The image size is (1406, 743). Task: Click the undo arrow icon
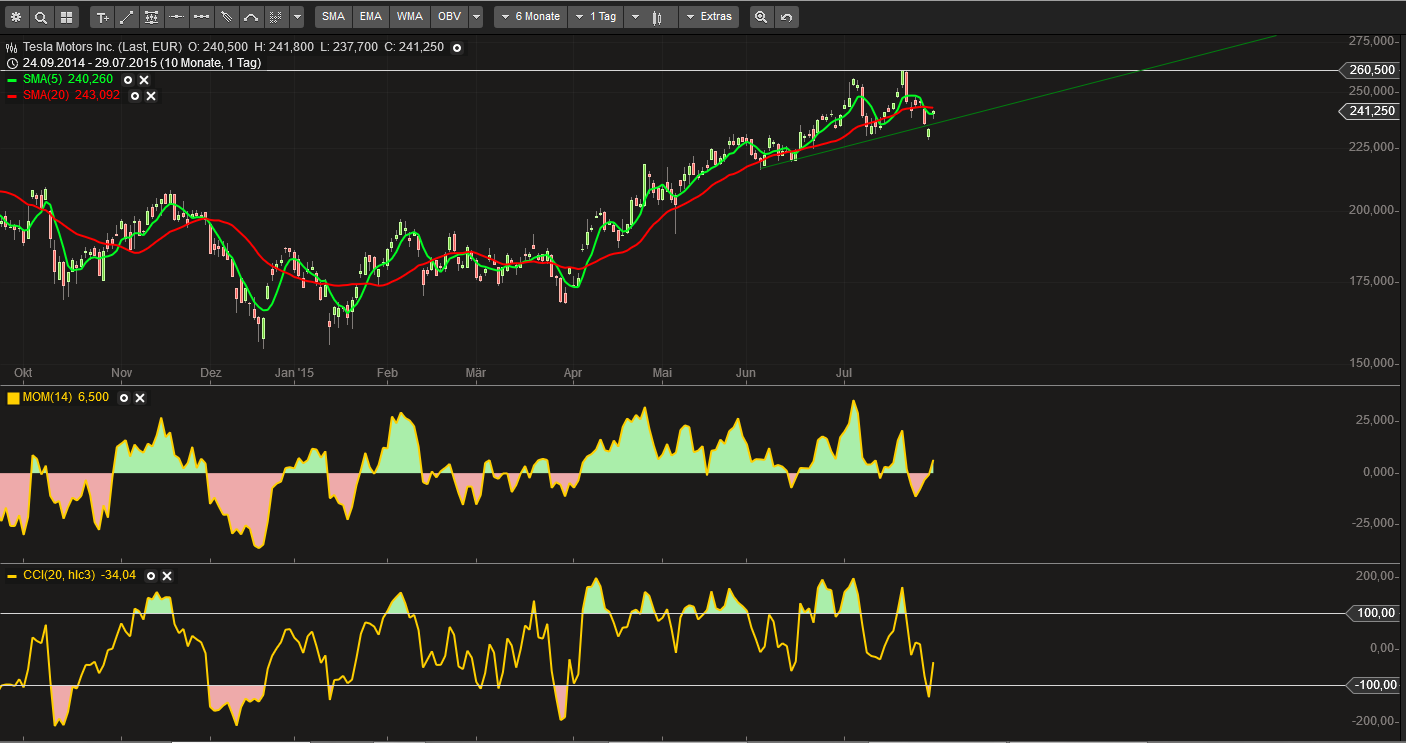pyautogui.click(x=786, y=17)
